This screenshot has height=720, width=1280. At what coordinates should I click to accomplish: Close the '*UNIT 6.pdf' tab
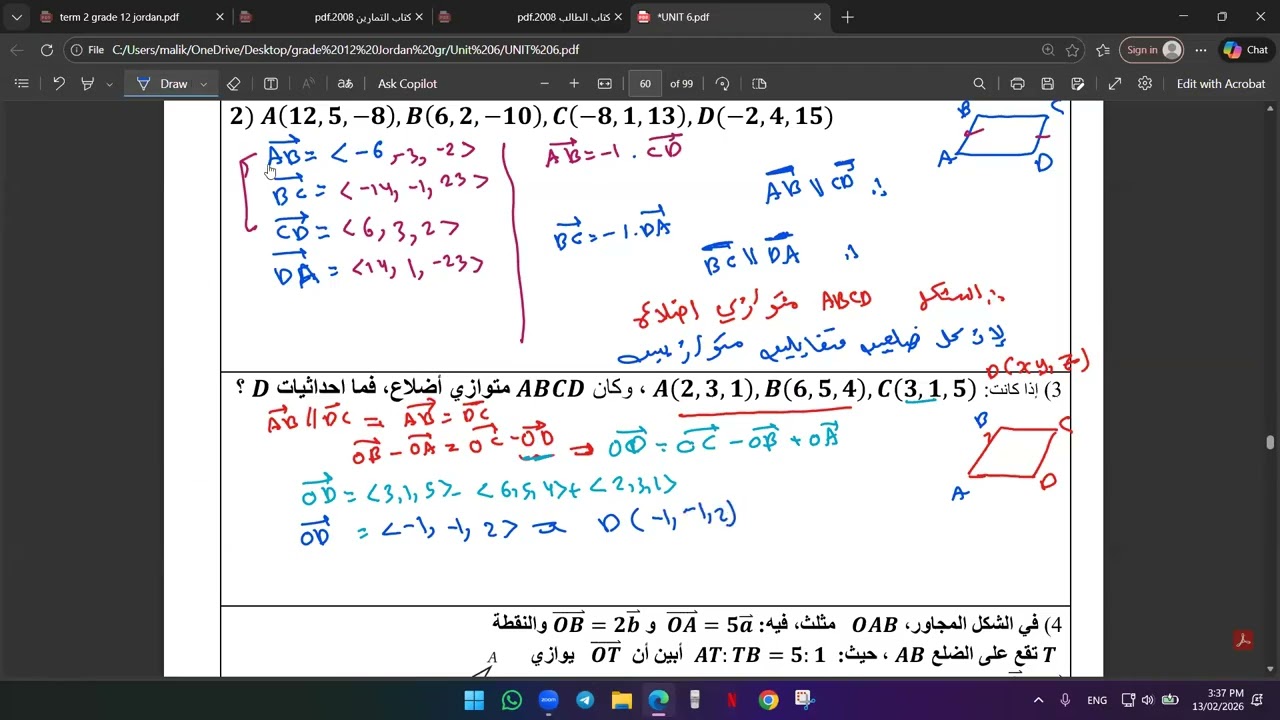817,17
